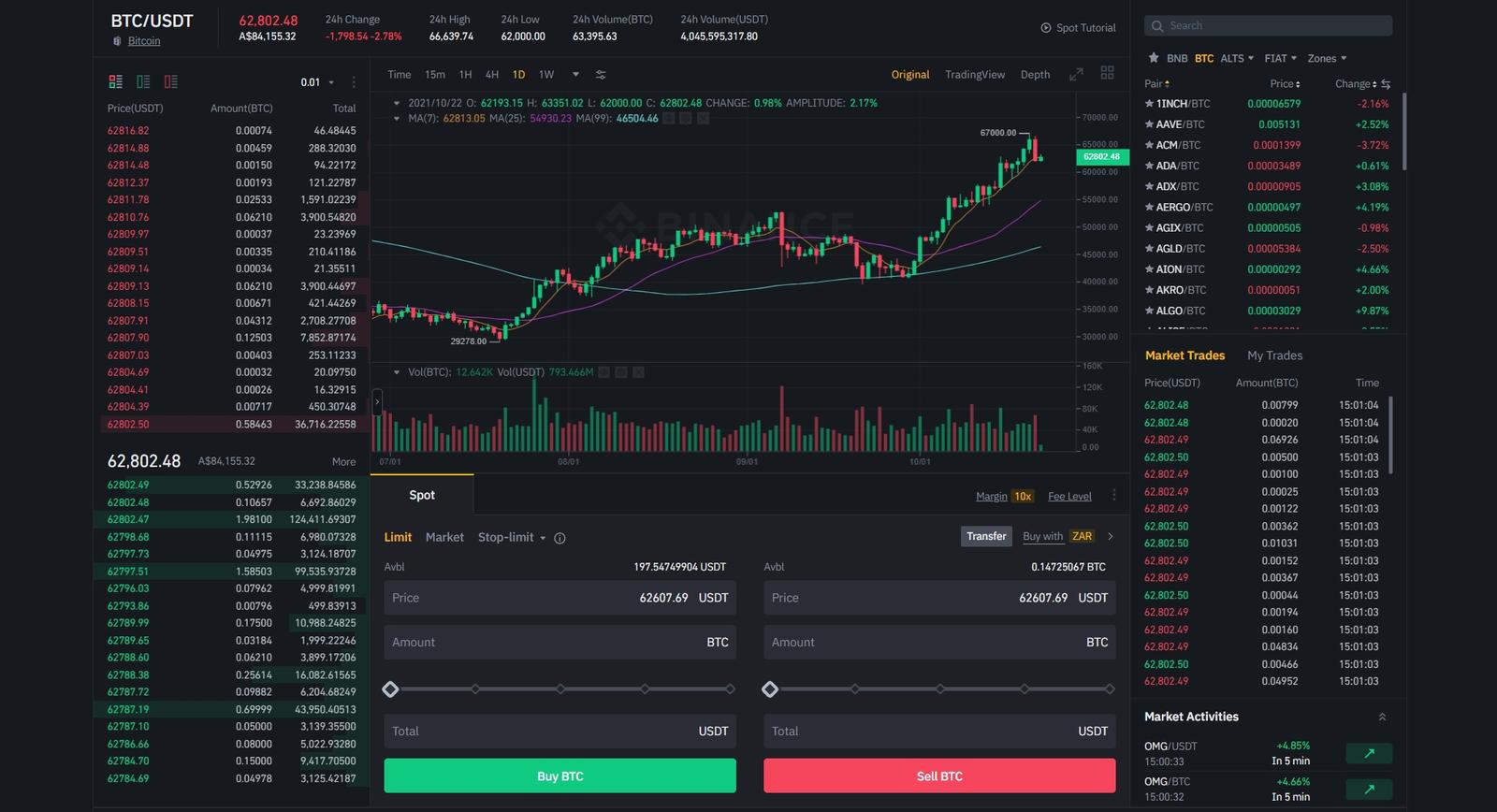The image size is (1497, 812).
Task: Favorite the AERGO/BTC pair star
Action: (1149, 207)
